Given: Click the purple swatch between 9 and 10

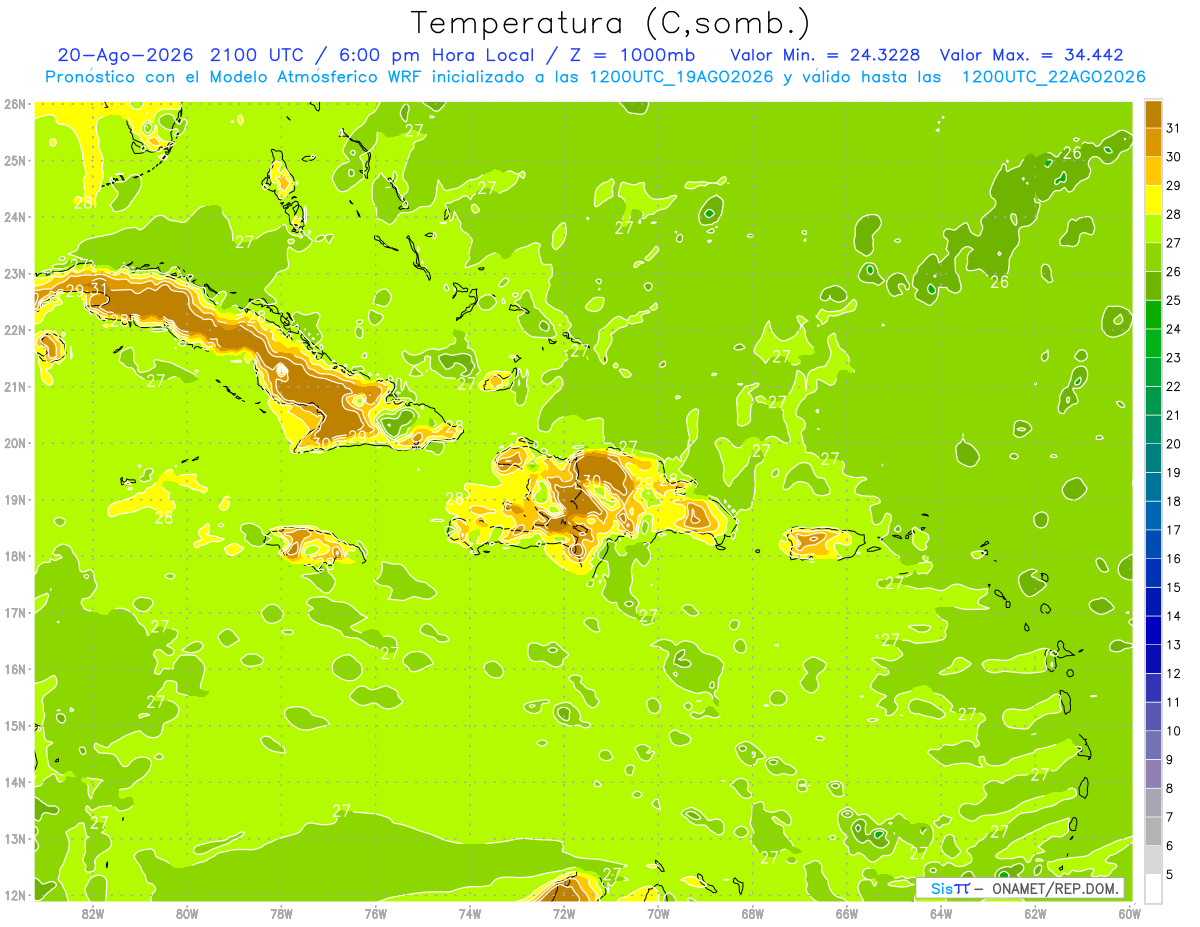Looking at the screenshot, I should [1153, 745].
